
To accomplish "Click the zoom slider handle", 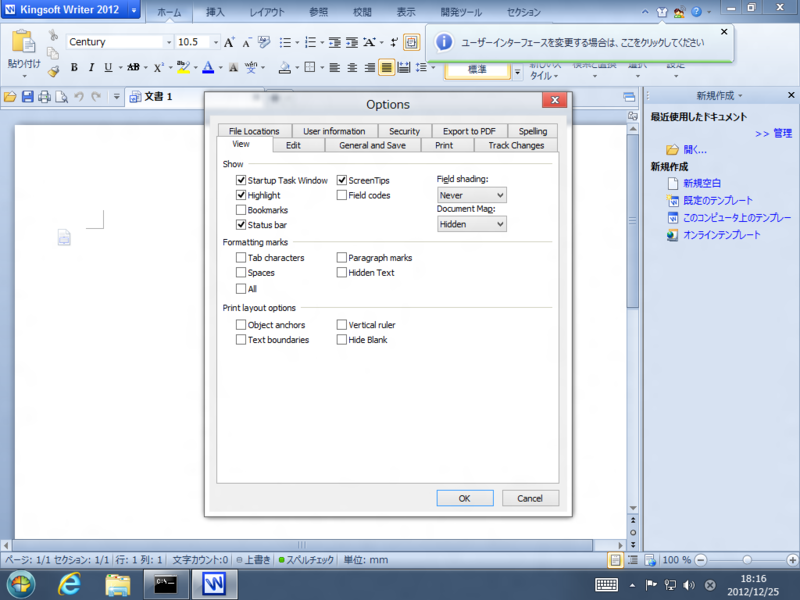I will coord(747,560).
